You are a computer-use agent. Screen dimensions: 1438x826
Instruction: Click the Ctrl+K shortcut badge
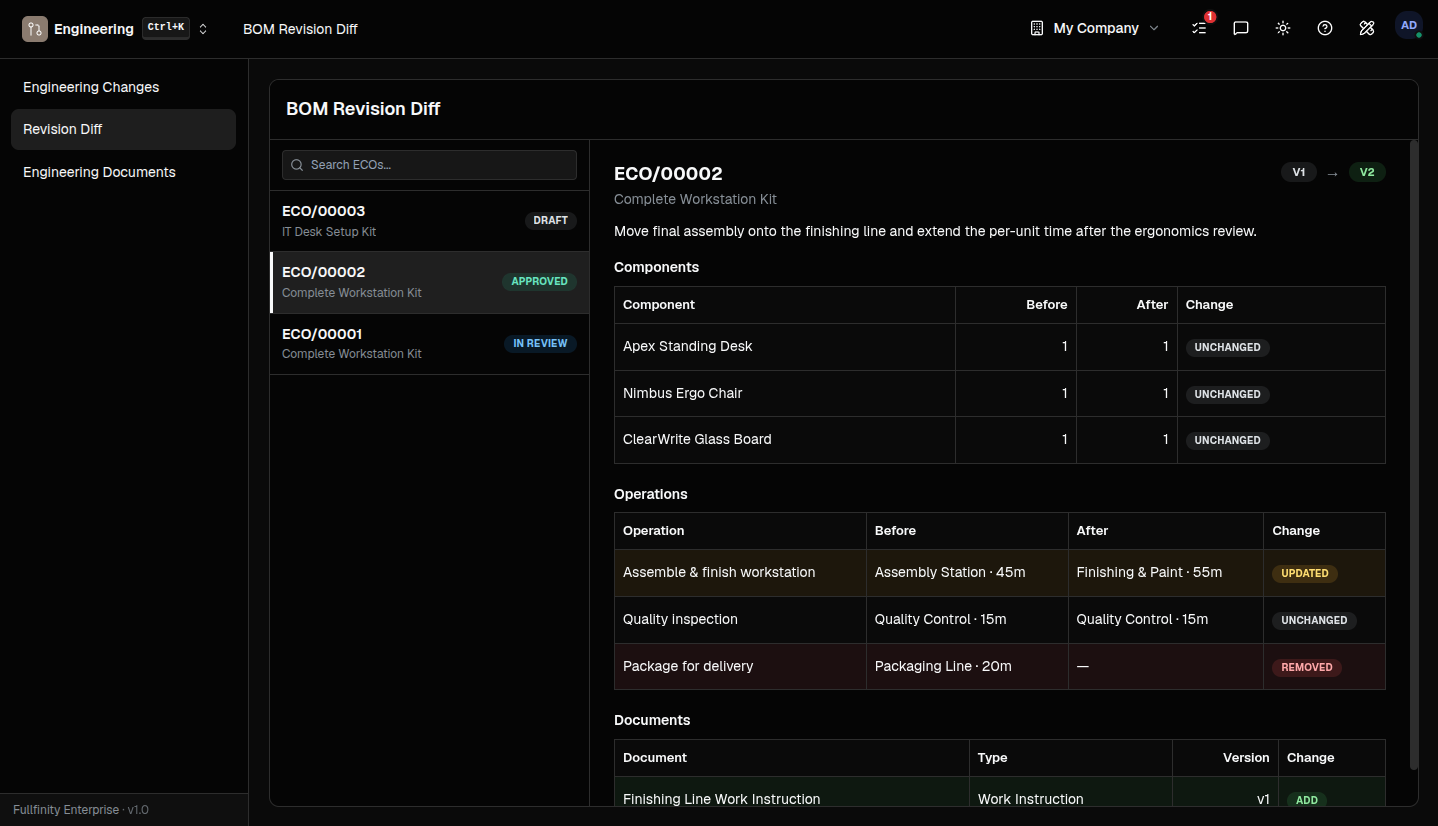(166, 28)
